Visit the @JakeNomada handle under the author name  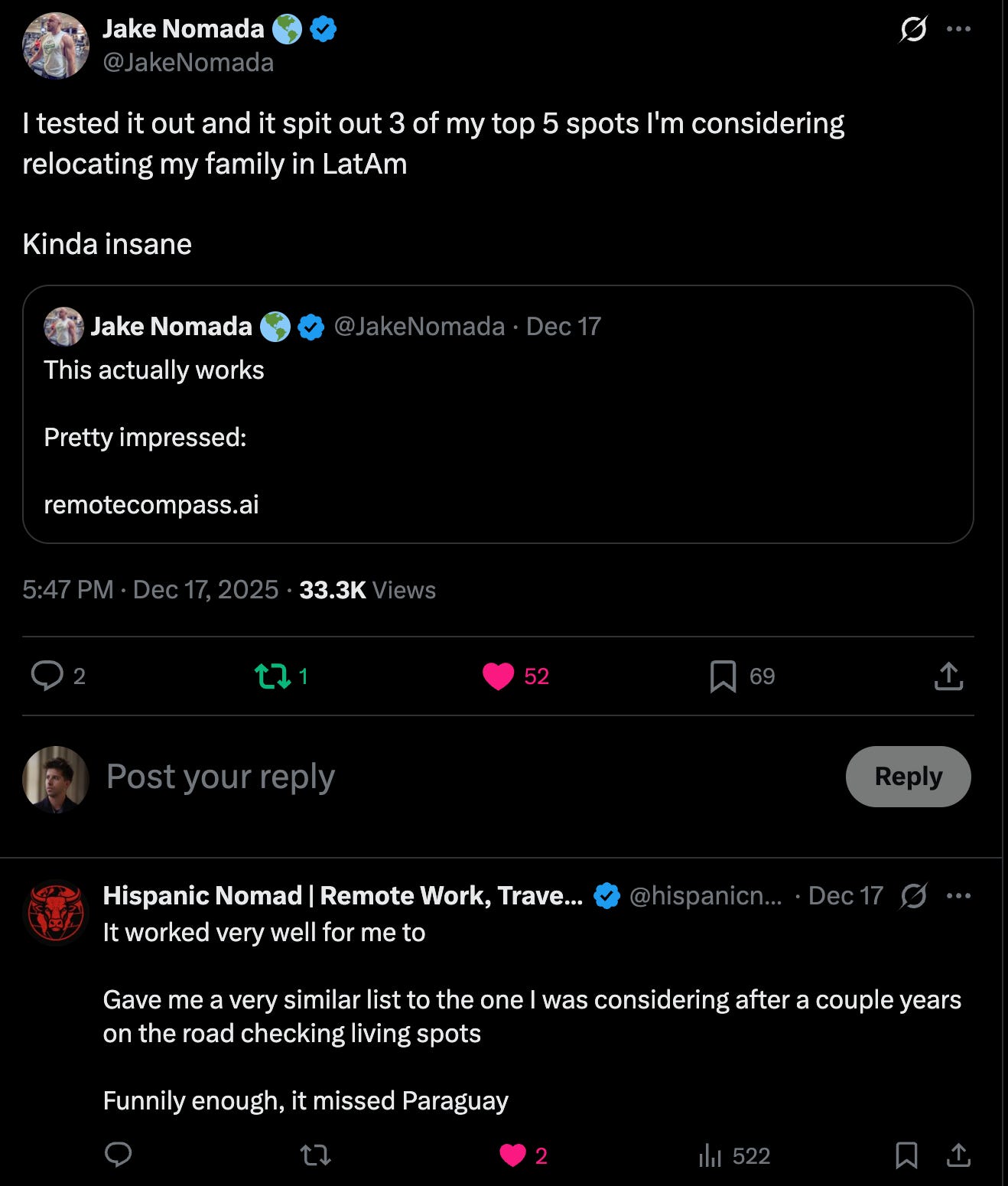tap(188, 62)
